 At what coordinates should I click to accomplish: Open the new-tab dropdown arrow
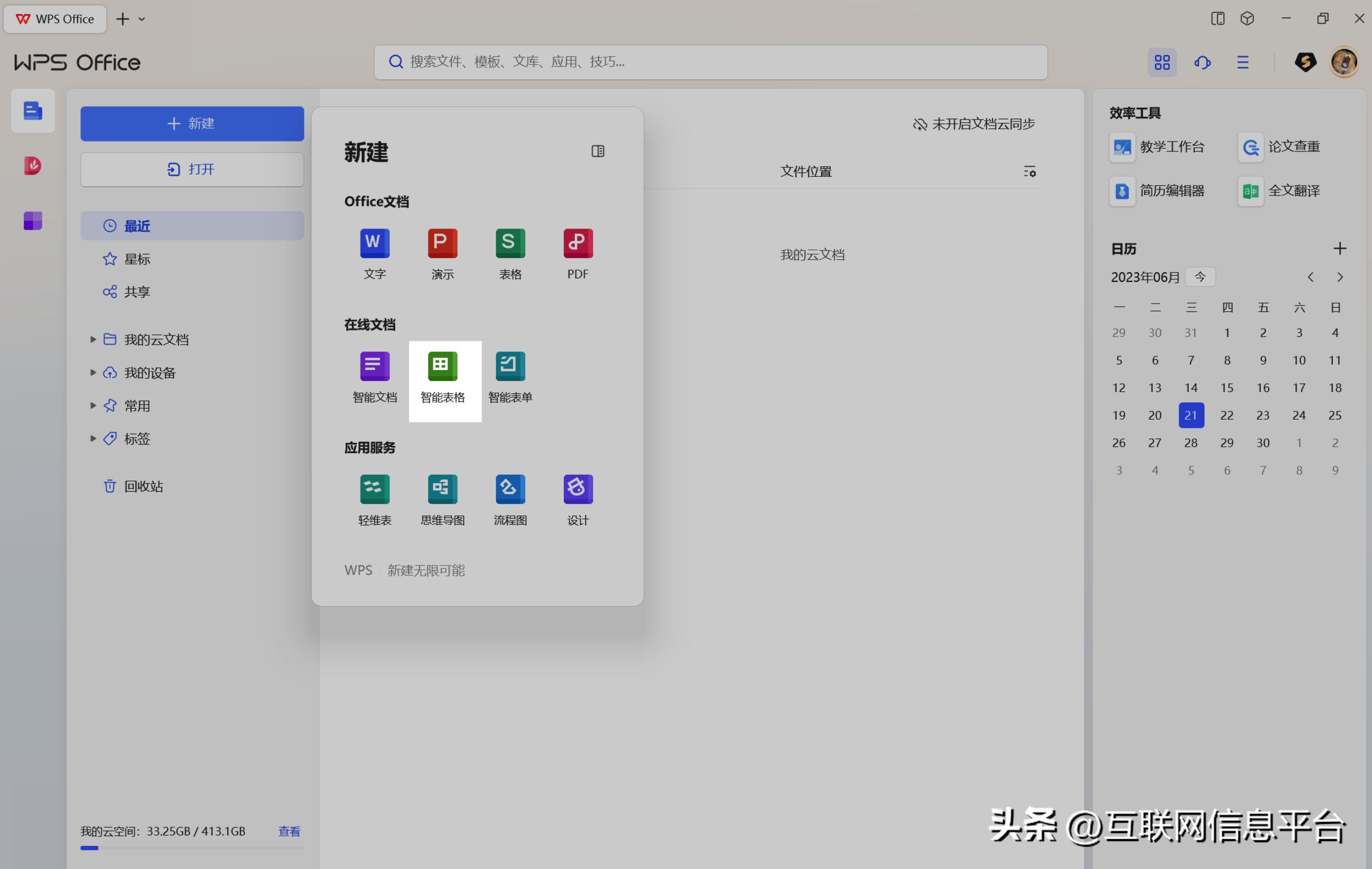(x=142, y=19)
